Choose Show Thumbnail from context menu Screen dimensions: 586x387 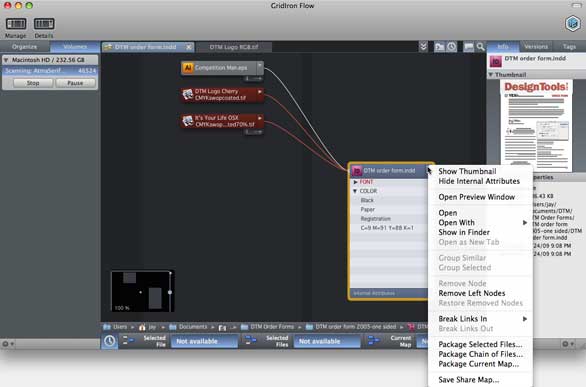tap(480, 171)
